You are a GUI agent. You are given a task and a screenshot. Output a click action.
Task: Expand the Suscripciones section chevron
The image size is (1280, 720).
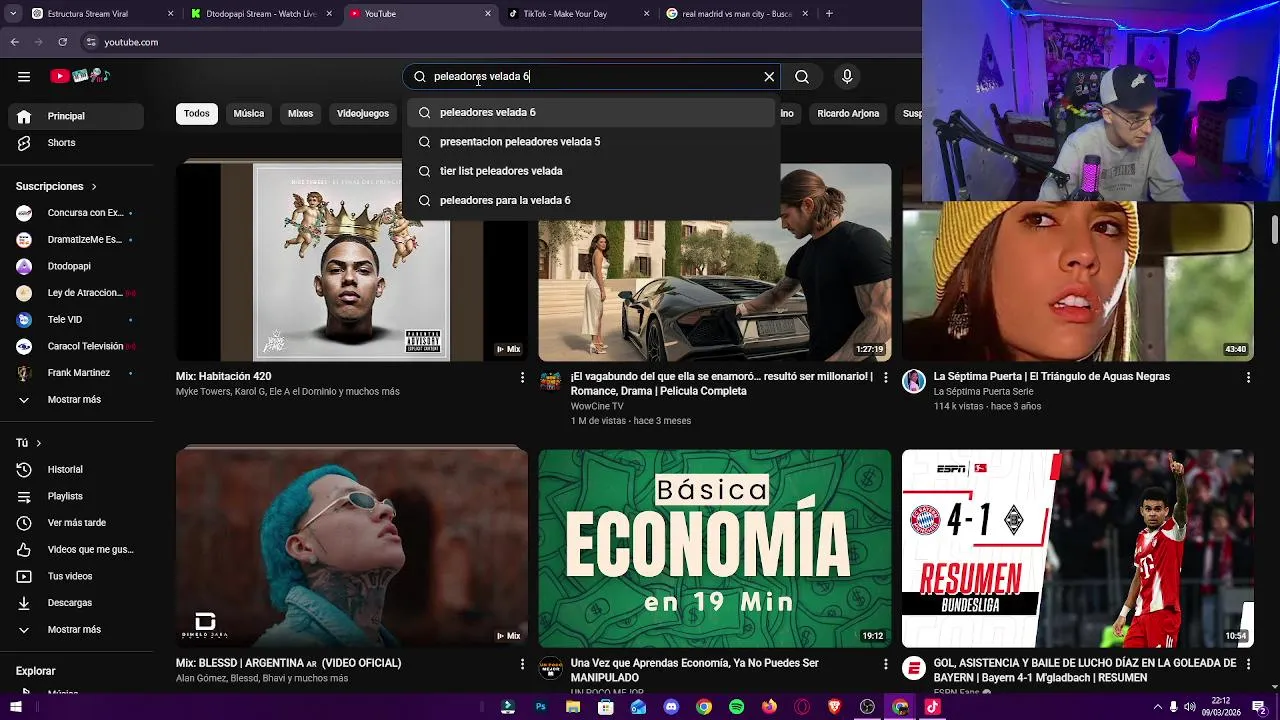pyautogui.click(x=94, y=187)
